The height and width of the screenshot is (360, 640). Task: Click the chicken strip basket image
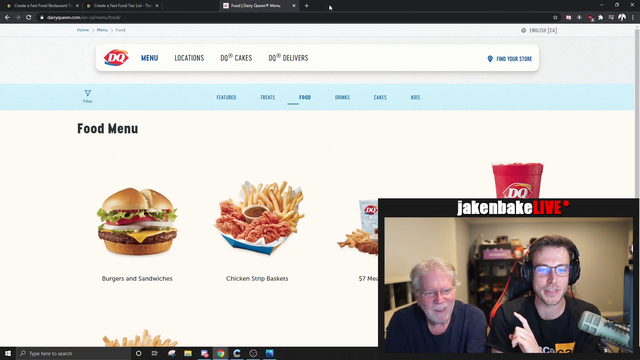(260, 218)
